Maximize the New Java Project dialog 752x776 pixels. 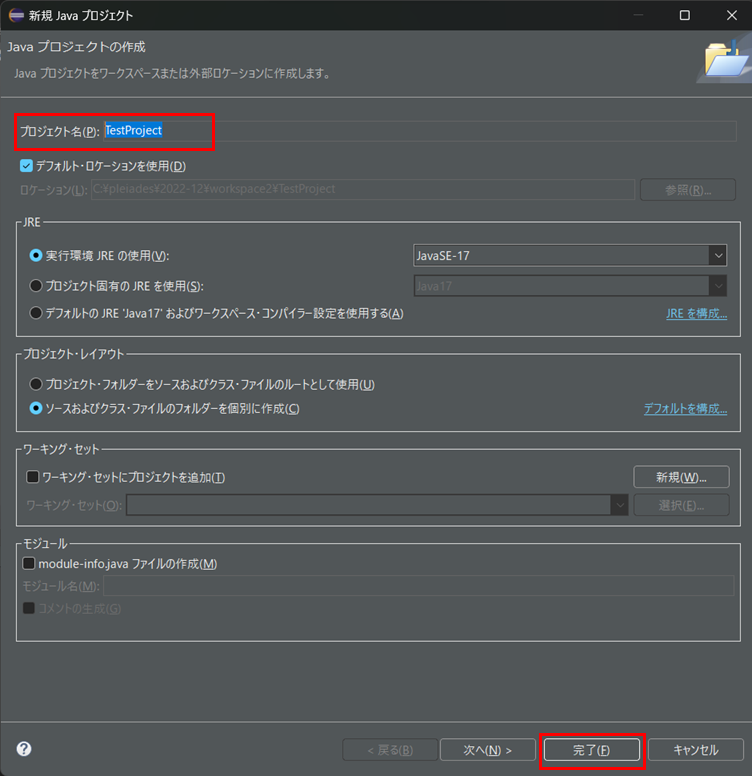pos(685,15)
